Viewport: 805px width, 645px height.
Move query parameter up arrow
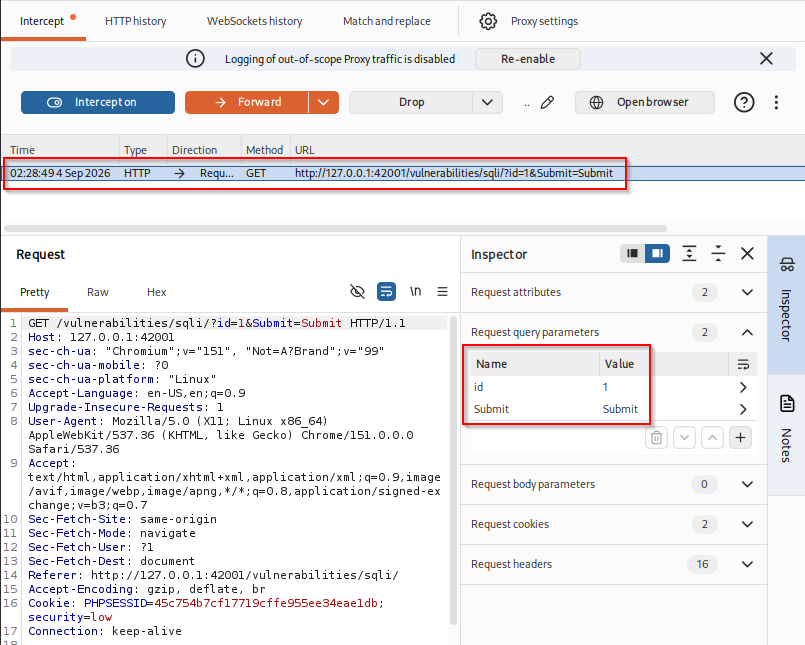[712, 438]
